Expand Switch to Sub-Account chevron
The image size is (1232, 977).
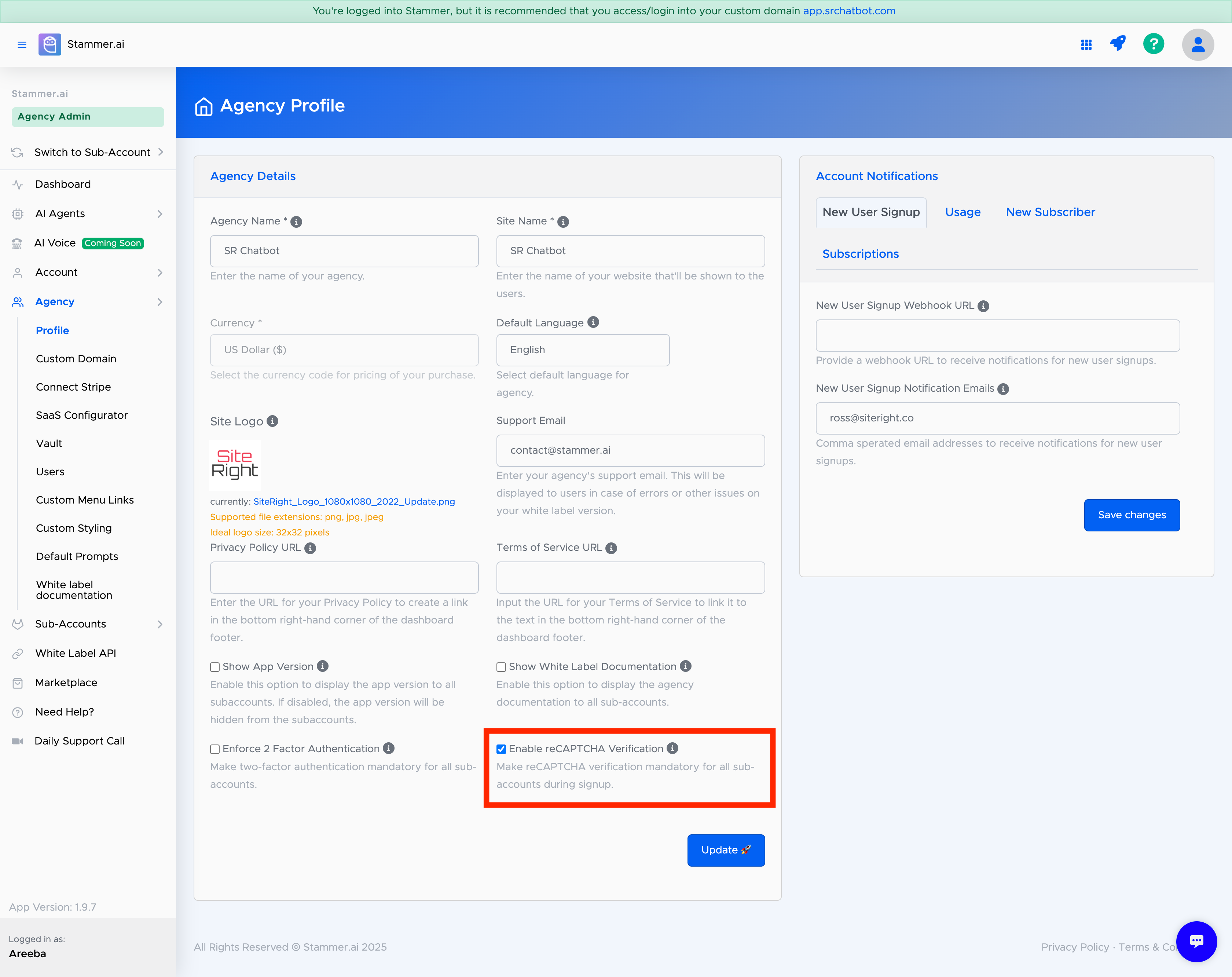click(161, 152)
